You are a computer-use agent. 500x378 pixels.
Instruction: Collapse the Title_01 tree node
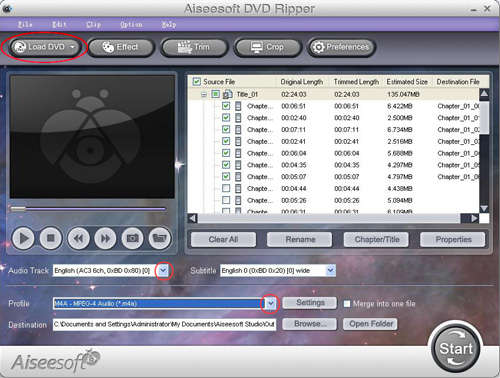(204, 95)
